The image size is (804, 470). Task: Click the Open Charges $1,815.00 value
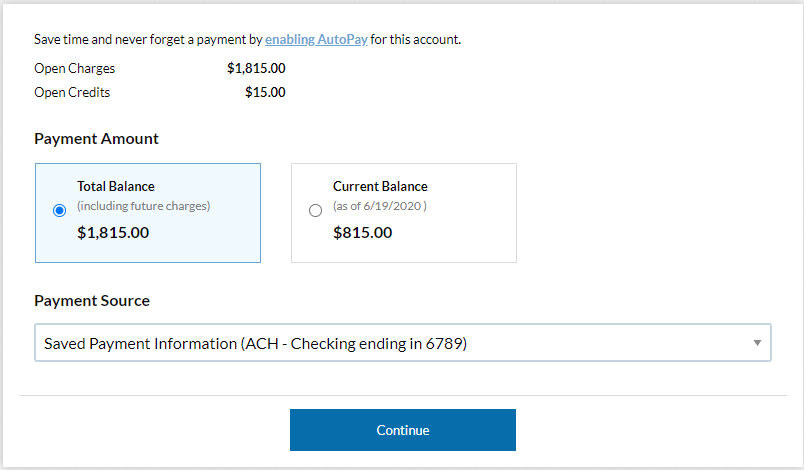[x=256, y=69]
